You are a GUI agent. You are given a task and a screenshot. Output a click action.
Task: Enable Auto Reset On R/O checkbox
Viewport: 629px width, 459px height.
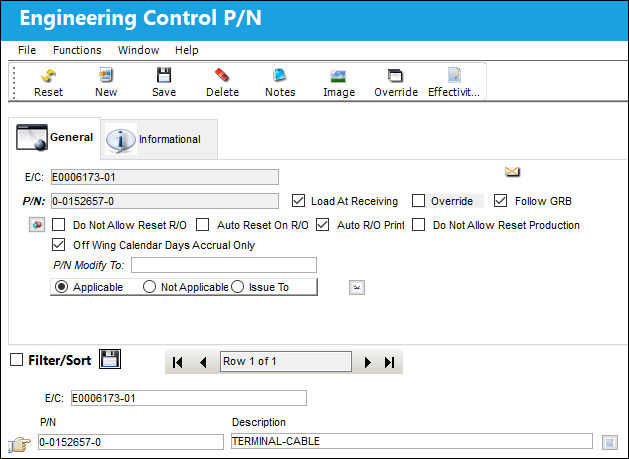(x=203, y=225)
